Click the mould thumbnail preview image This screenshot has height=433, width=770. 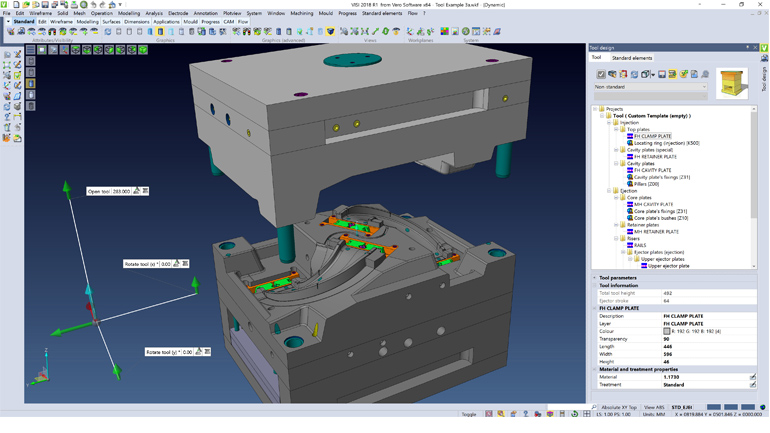(x=733, y=83)
